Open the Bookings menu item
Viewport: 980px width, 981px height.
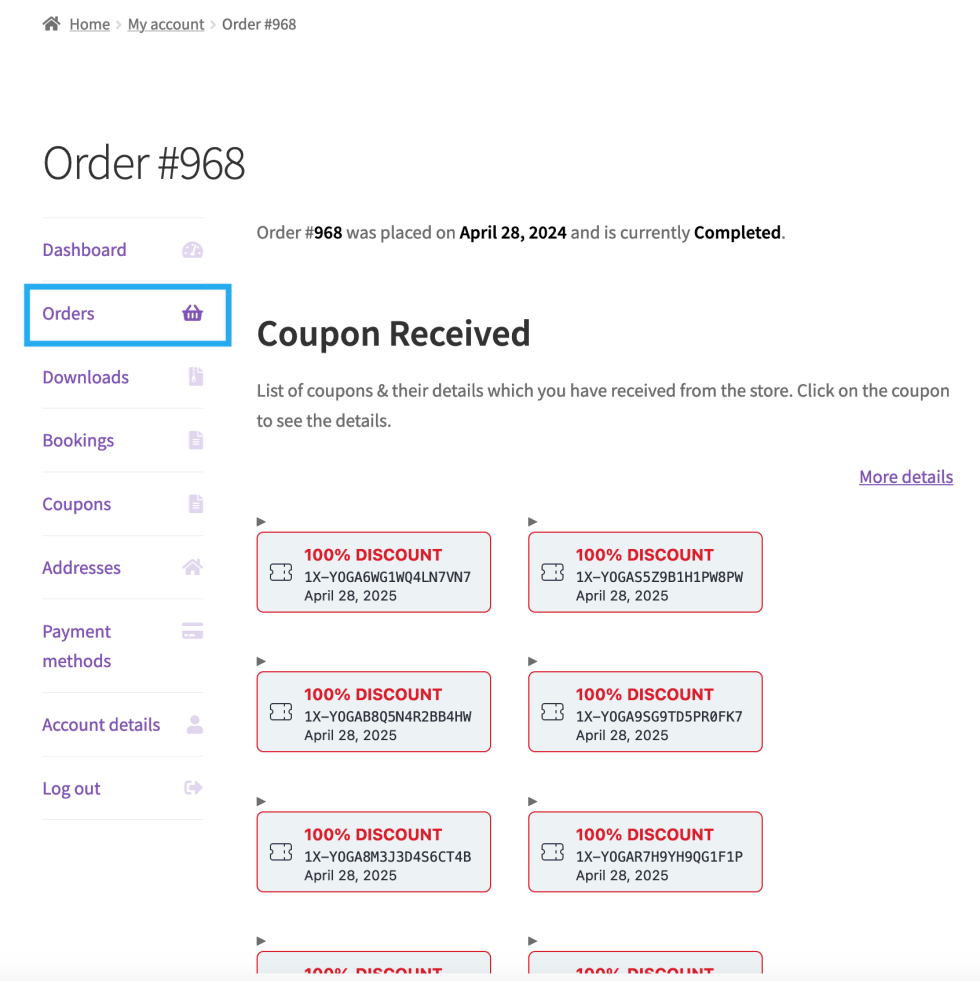click(78, 441)
